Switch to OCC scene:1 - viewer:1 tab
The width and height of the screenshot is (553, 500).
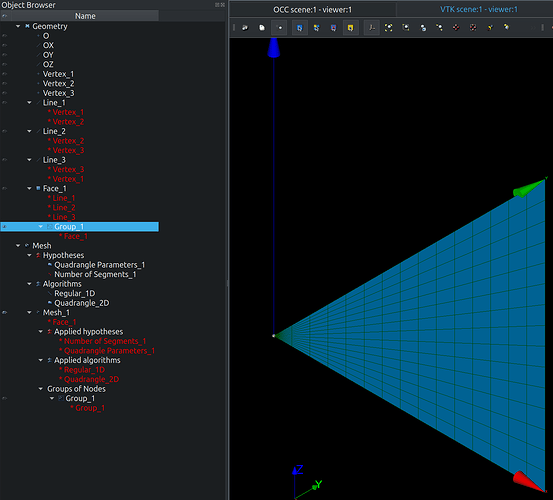[x=312, y=10]
